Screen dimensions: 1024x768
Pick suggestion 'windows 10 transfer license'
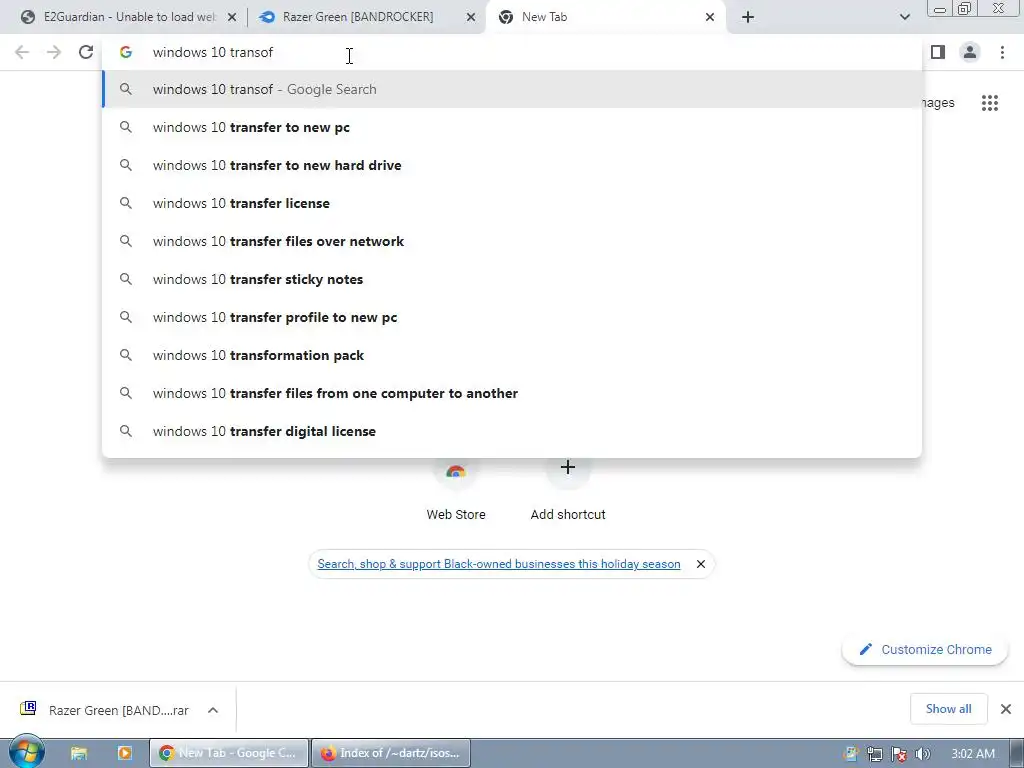pyautogui.click(x=512, y=203)
